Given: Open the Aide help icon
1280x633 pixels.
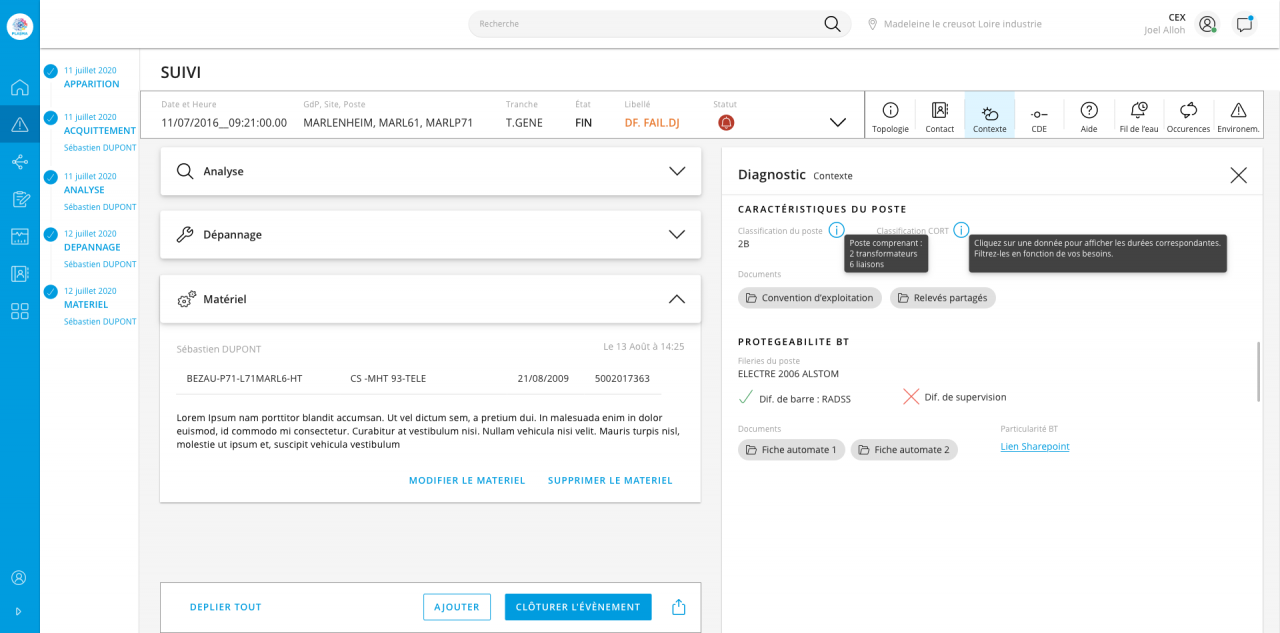Looking at the screenshot, I should coord(1089,115).
